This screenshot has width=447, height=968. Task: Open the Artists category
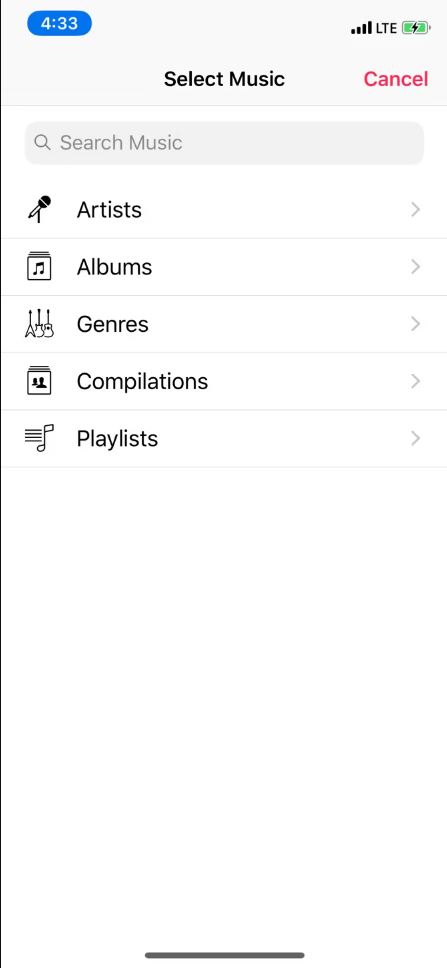click(224, 210)
